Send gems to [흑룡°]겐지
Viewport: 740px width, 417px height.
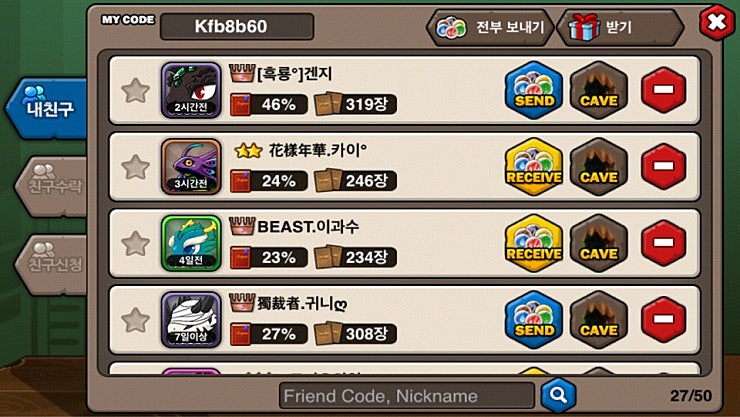pyautogui.click(x=534, y=90)
